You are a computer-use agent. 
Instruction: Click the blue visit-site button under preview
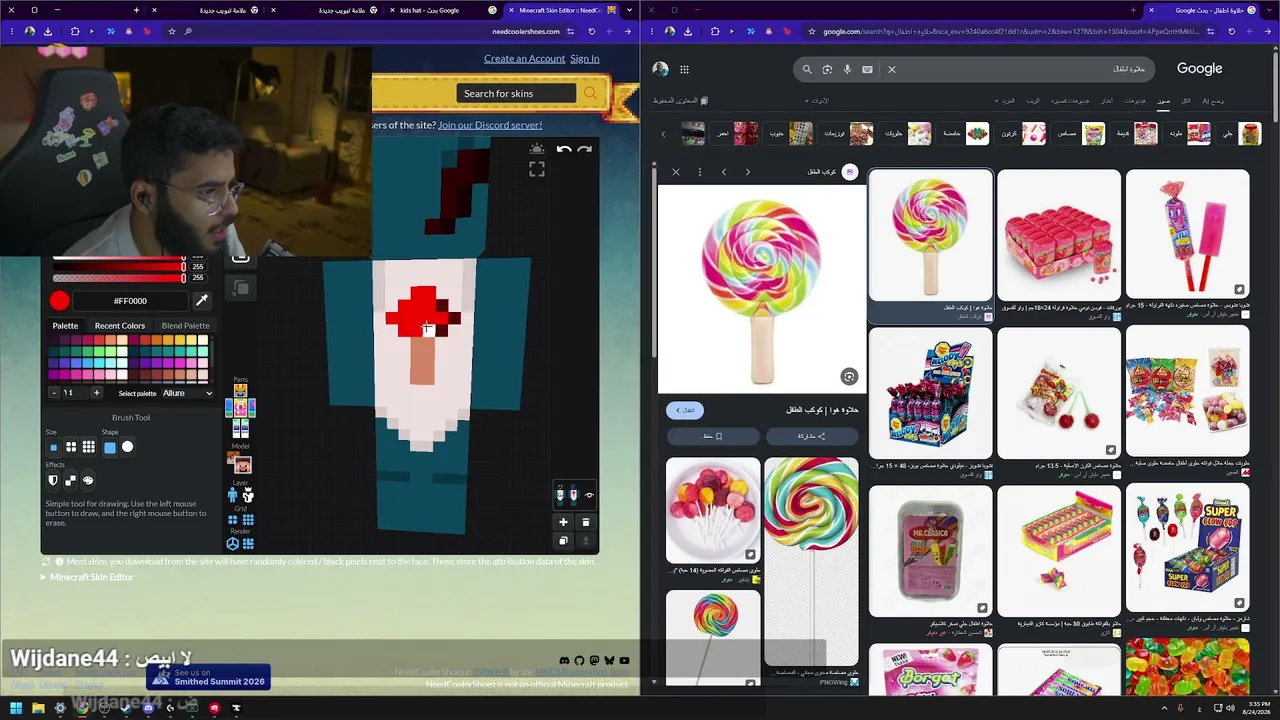tap(685, 410)
